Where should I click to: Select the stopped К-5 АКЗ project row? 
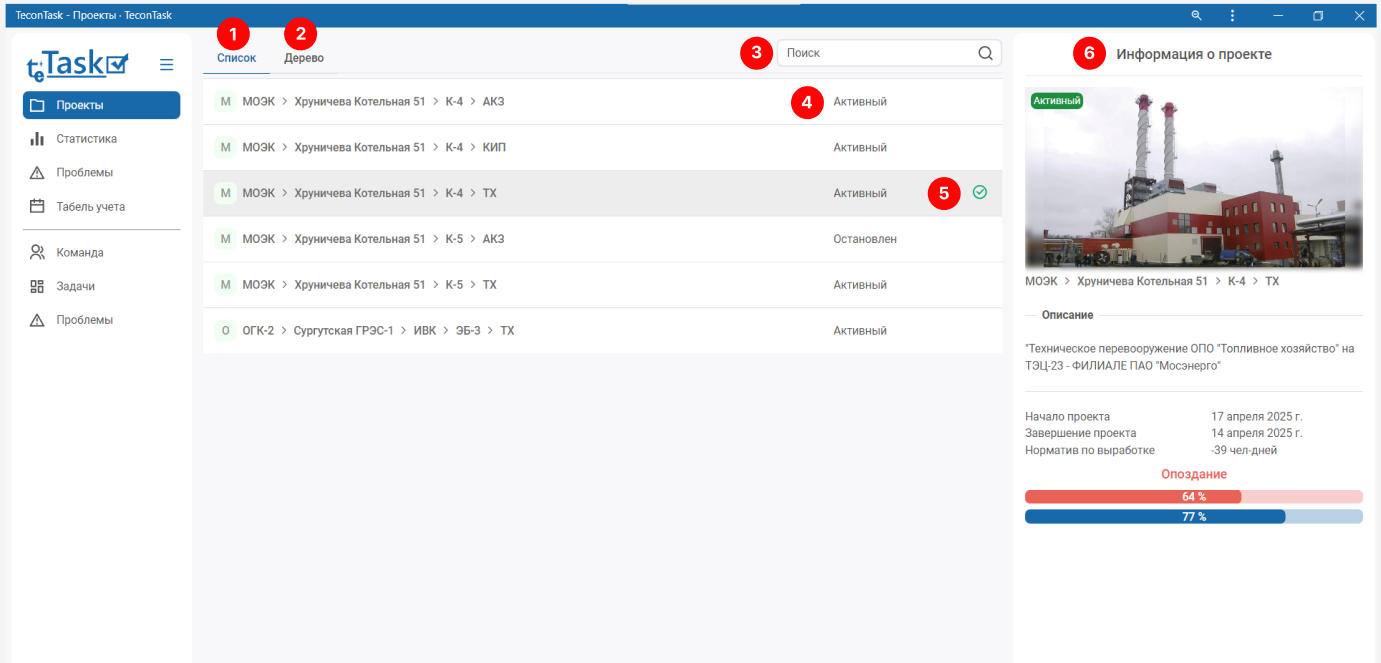[520, 239]
